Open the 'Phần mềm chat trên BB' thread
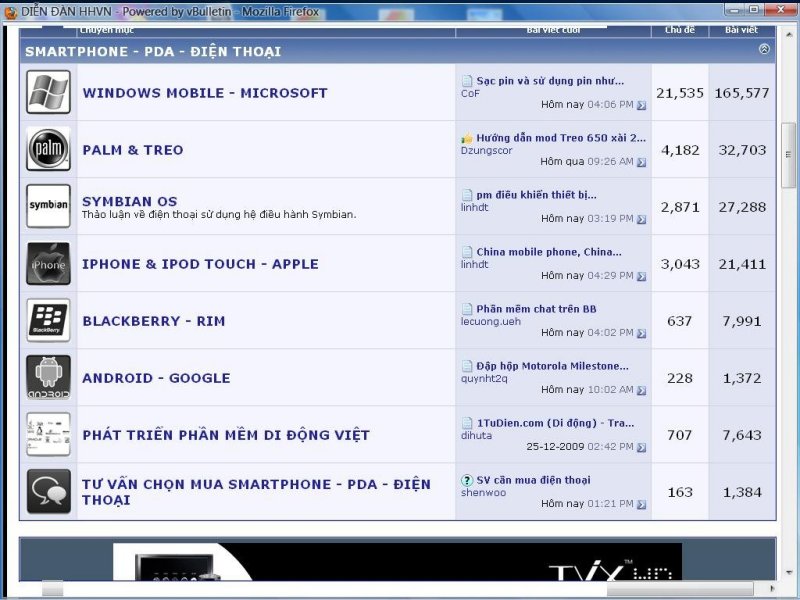800x600 pixels. point(536,309)
